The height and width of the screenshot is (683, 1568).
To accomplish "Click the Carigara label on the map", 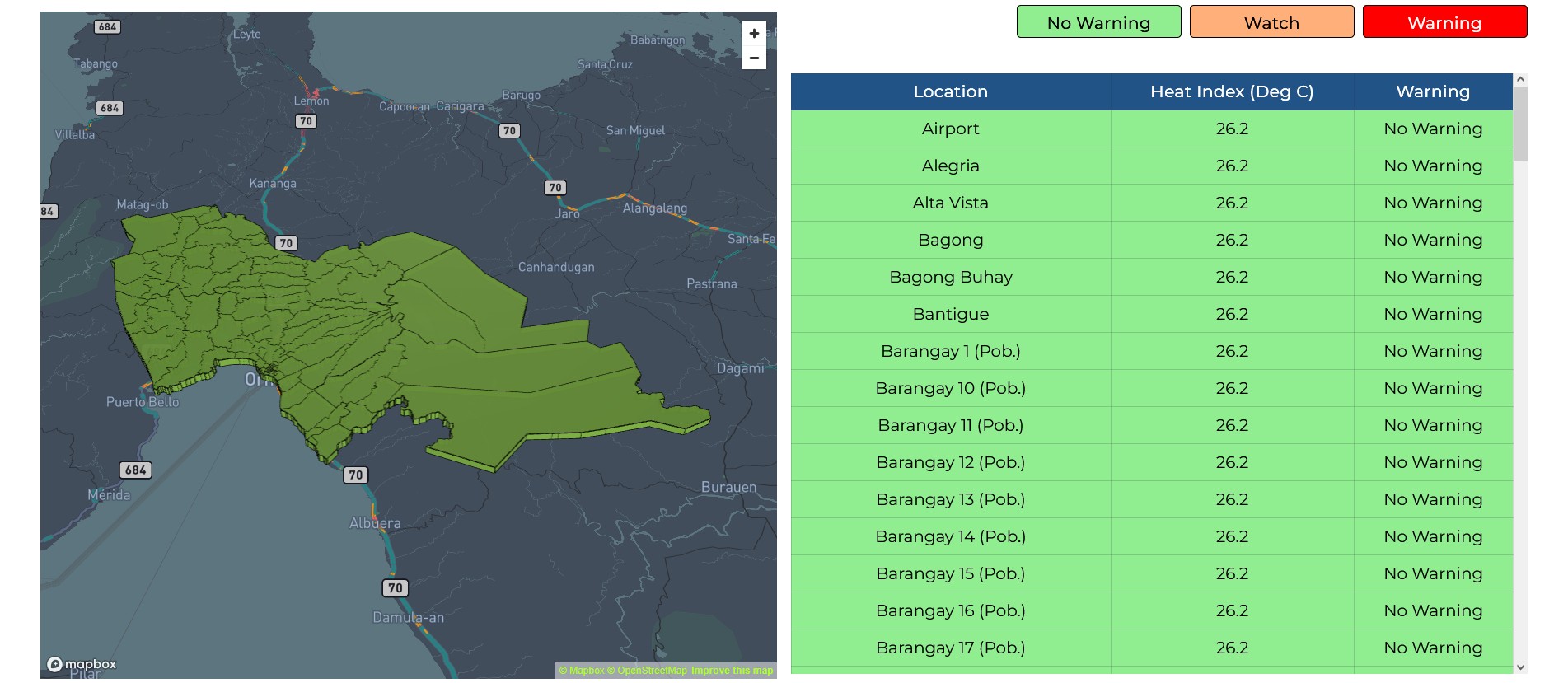I will [x=460, y=106].
